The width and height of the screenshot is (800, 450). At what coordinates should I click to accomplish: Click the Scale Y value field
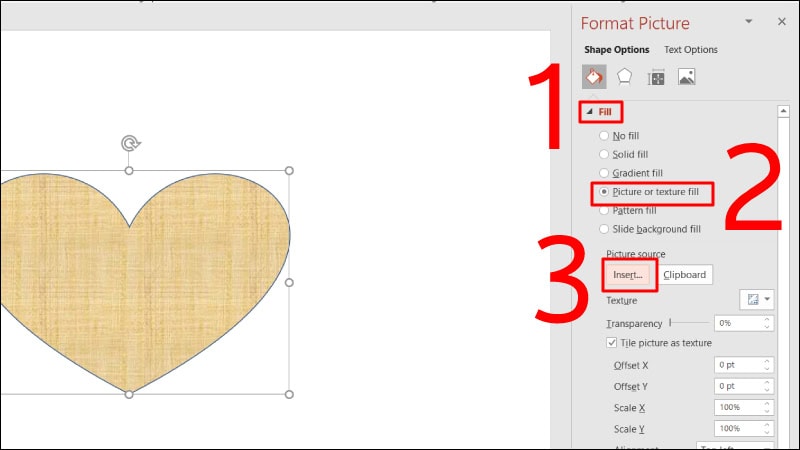coord(738,429)
